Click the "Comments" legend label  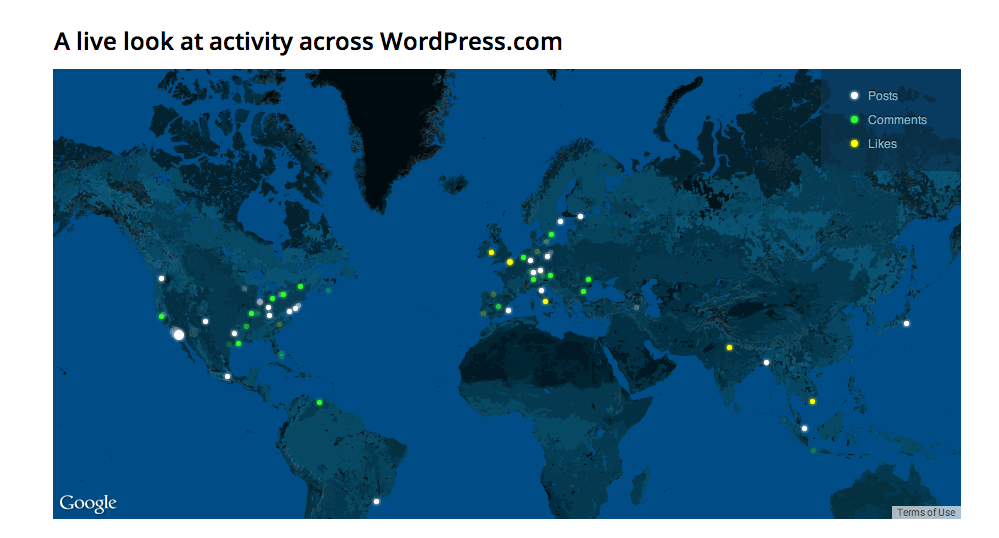[x=897, y=120]
